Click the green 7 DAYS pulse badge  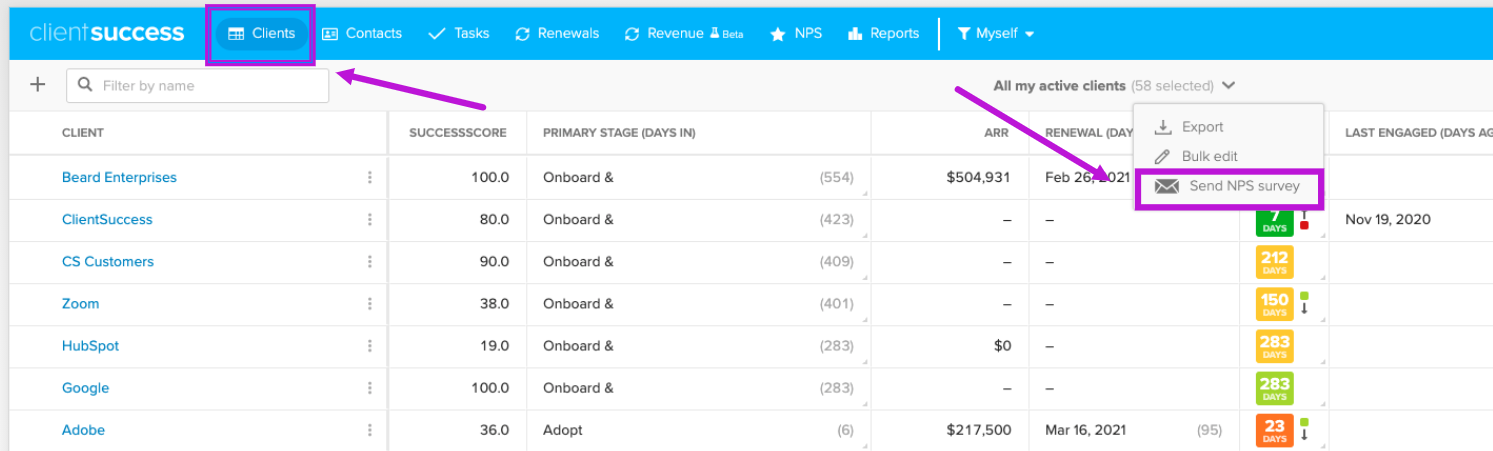[1275, 220]
